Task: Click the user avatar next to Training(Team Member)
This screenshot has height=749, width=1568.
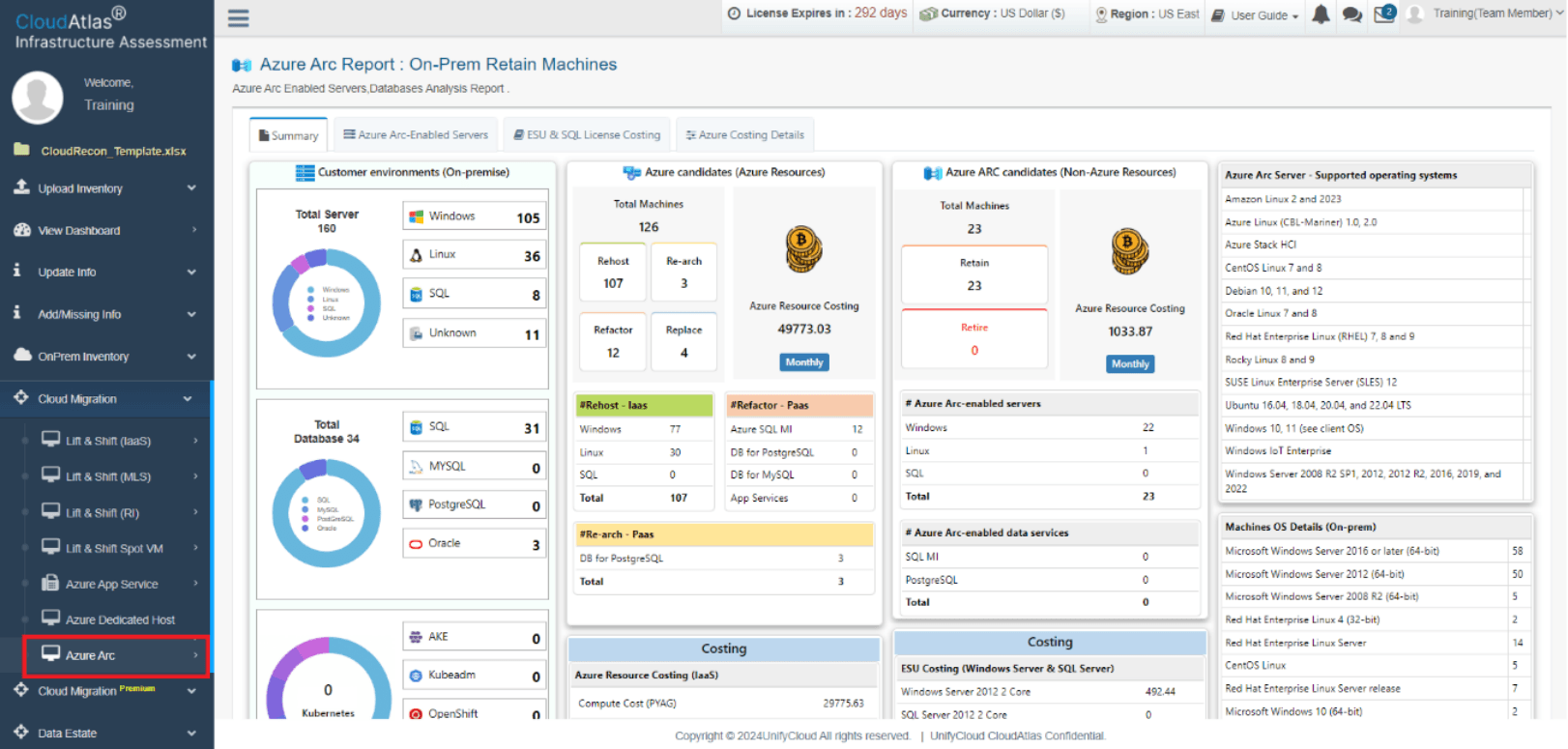Action: [1416, 14]
